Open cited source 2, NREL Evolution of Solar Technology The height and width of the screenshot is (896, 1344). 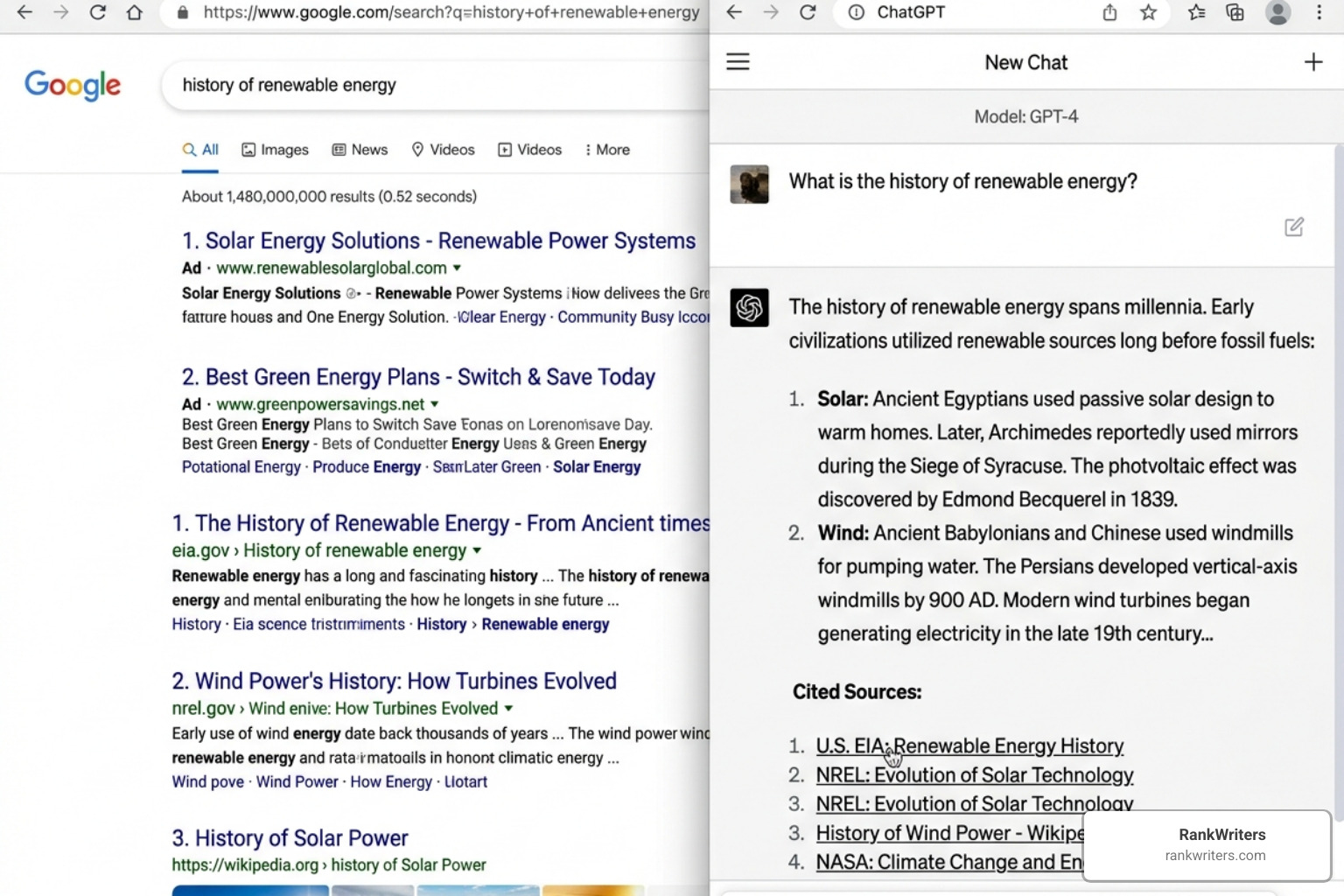pyautogui.click(x=974, y=775)
